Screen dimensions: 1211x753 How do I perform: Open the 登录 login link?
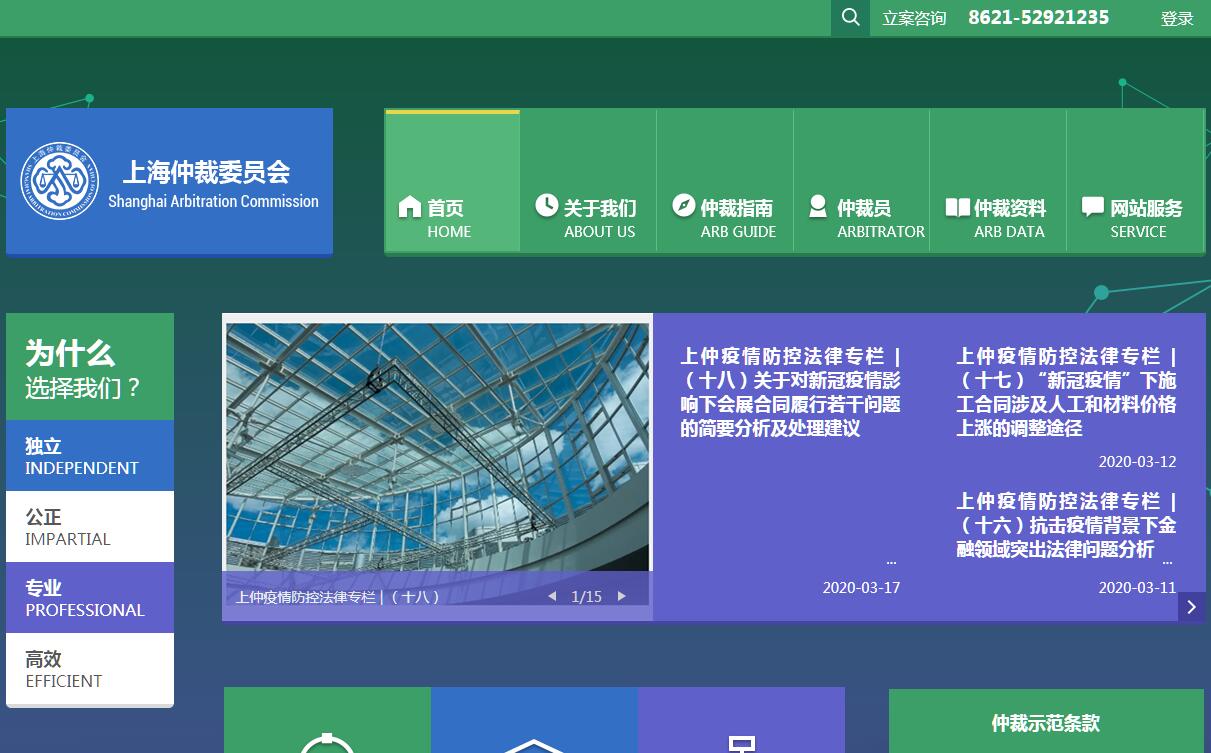[1177, 18]
